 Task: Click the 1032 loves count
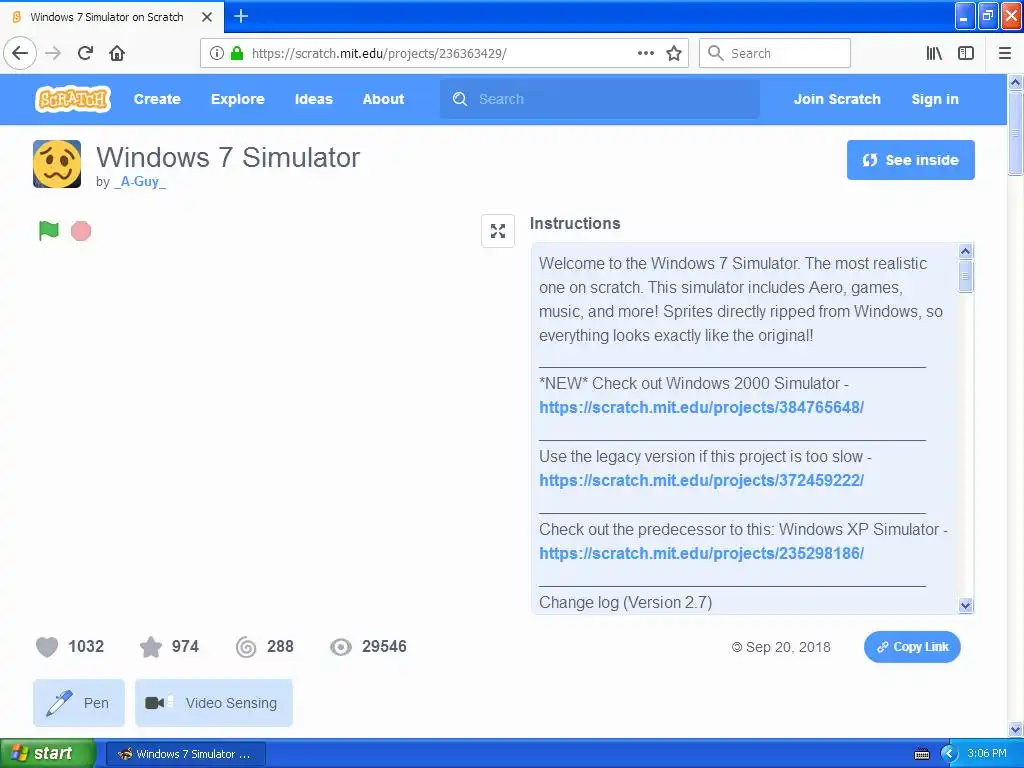click(x=86, y=647)
